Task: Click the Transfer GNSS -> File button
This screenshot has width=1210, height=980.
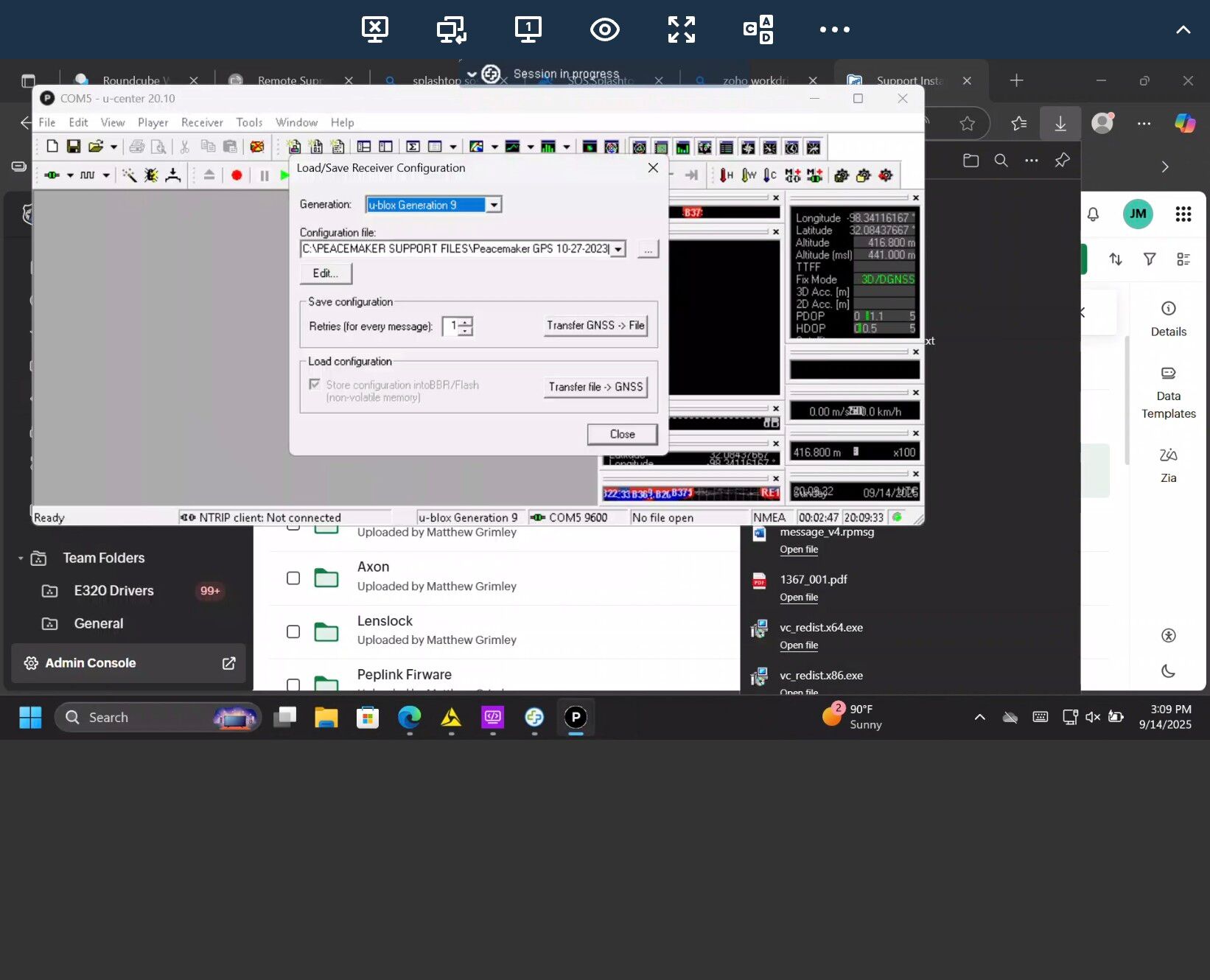Action: 595,326
